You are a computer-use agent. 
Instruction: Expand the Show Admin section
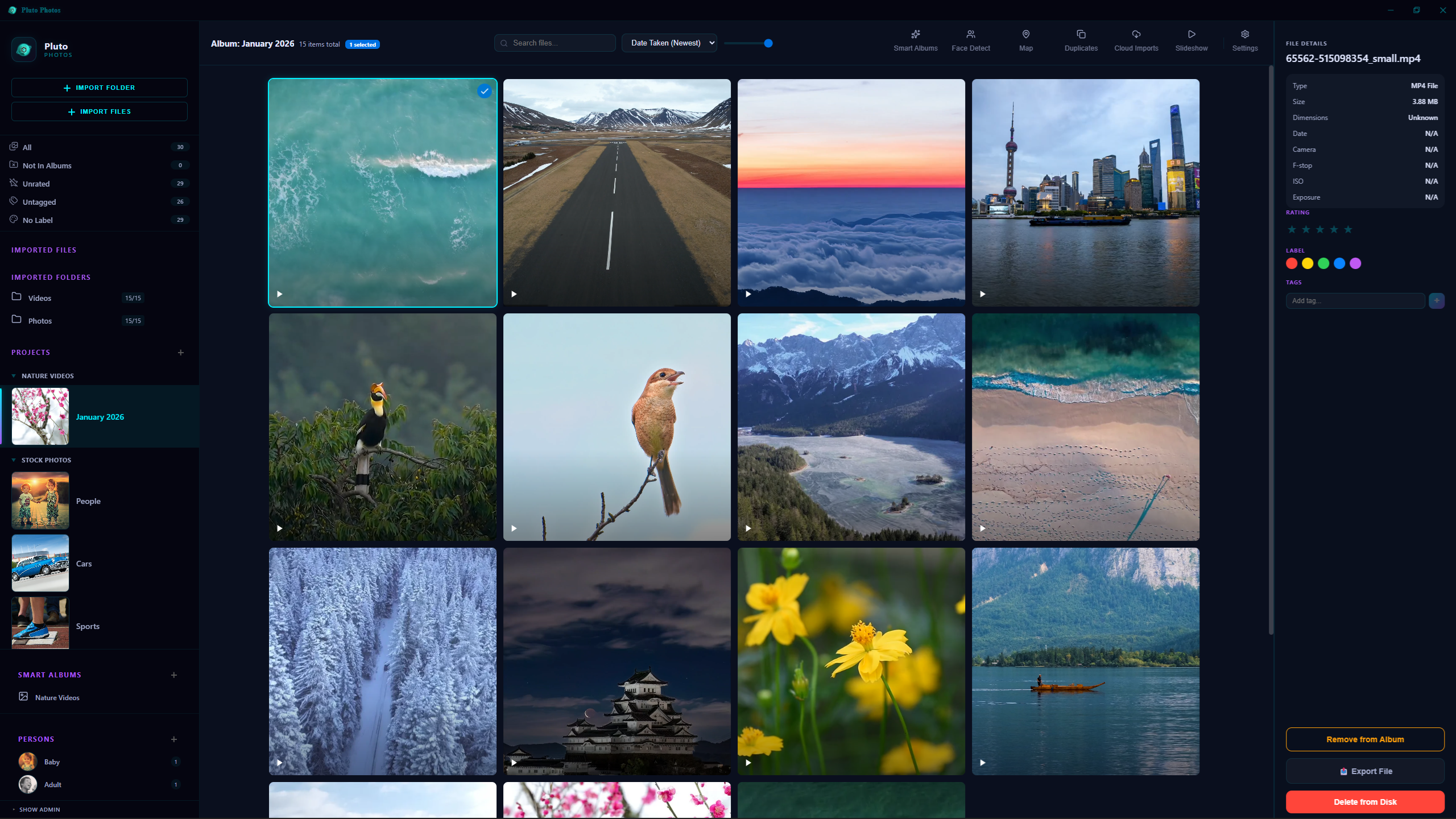39,809
